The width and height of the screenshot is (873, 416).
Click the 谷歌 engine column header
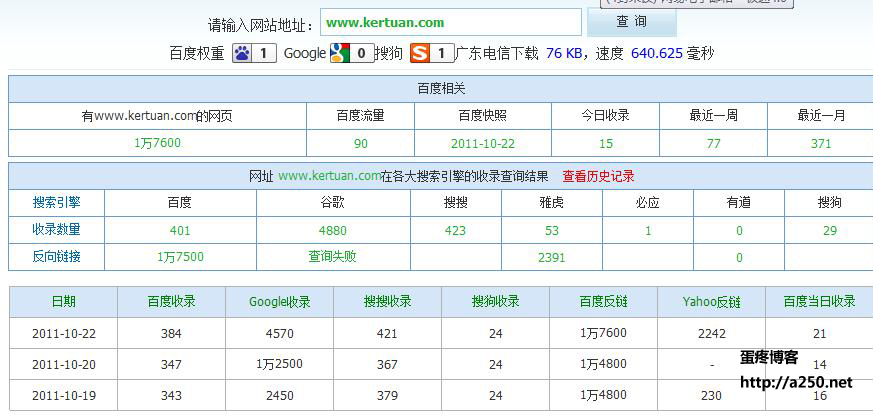(x=333, y=203)
